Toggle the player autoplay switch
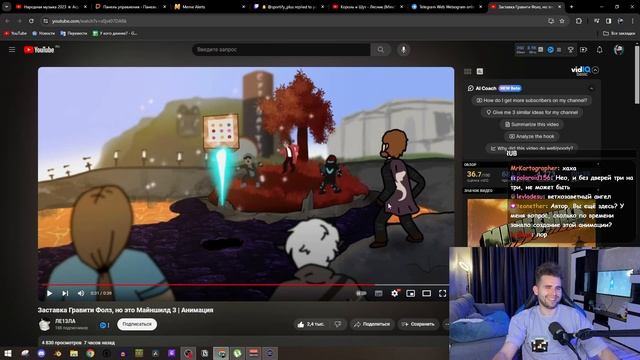 [361, 293]
